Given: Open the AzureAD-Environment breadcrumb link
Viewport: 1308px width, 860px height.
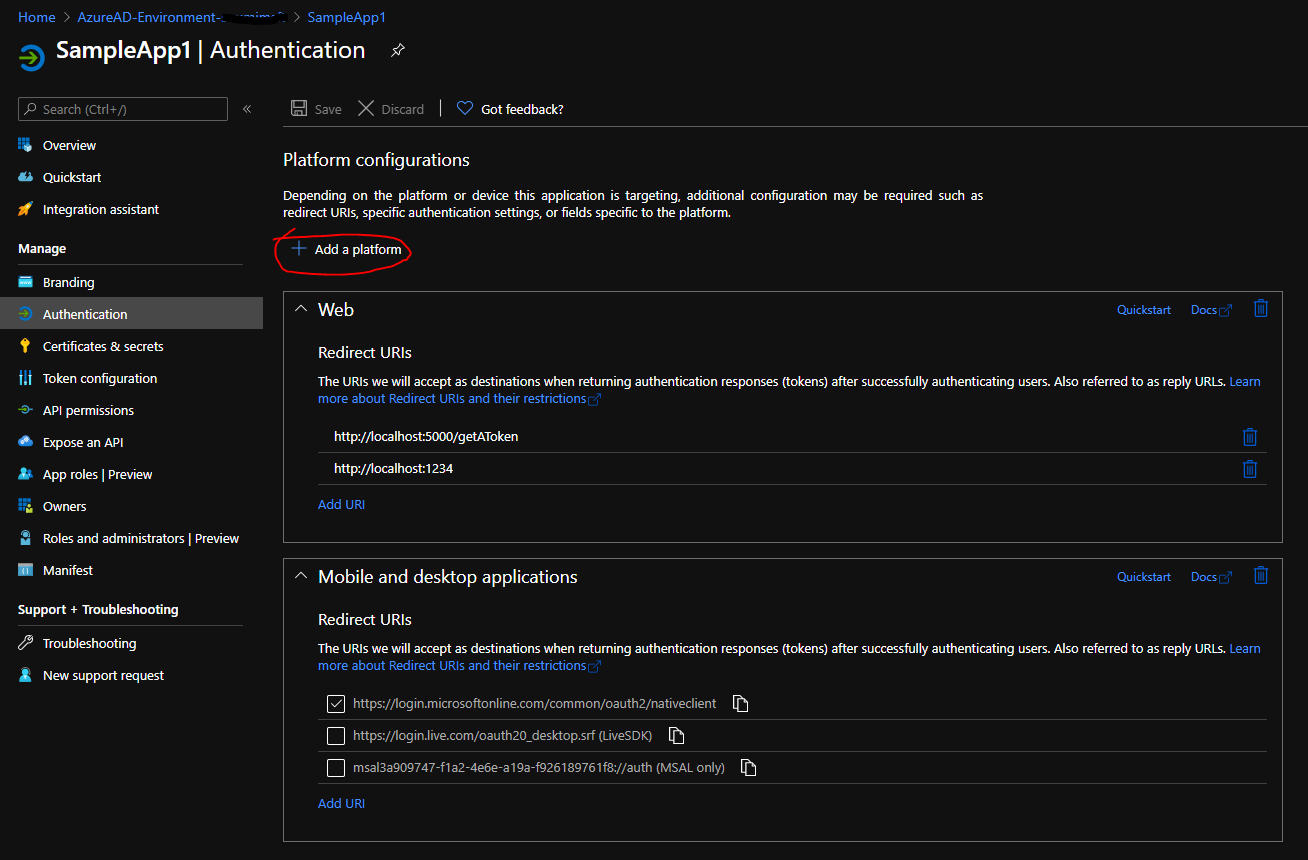Looking at the screenshot, I should tap(181, 17).
